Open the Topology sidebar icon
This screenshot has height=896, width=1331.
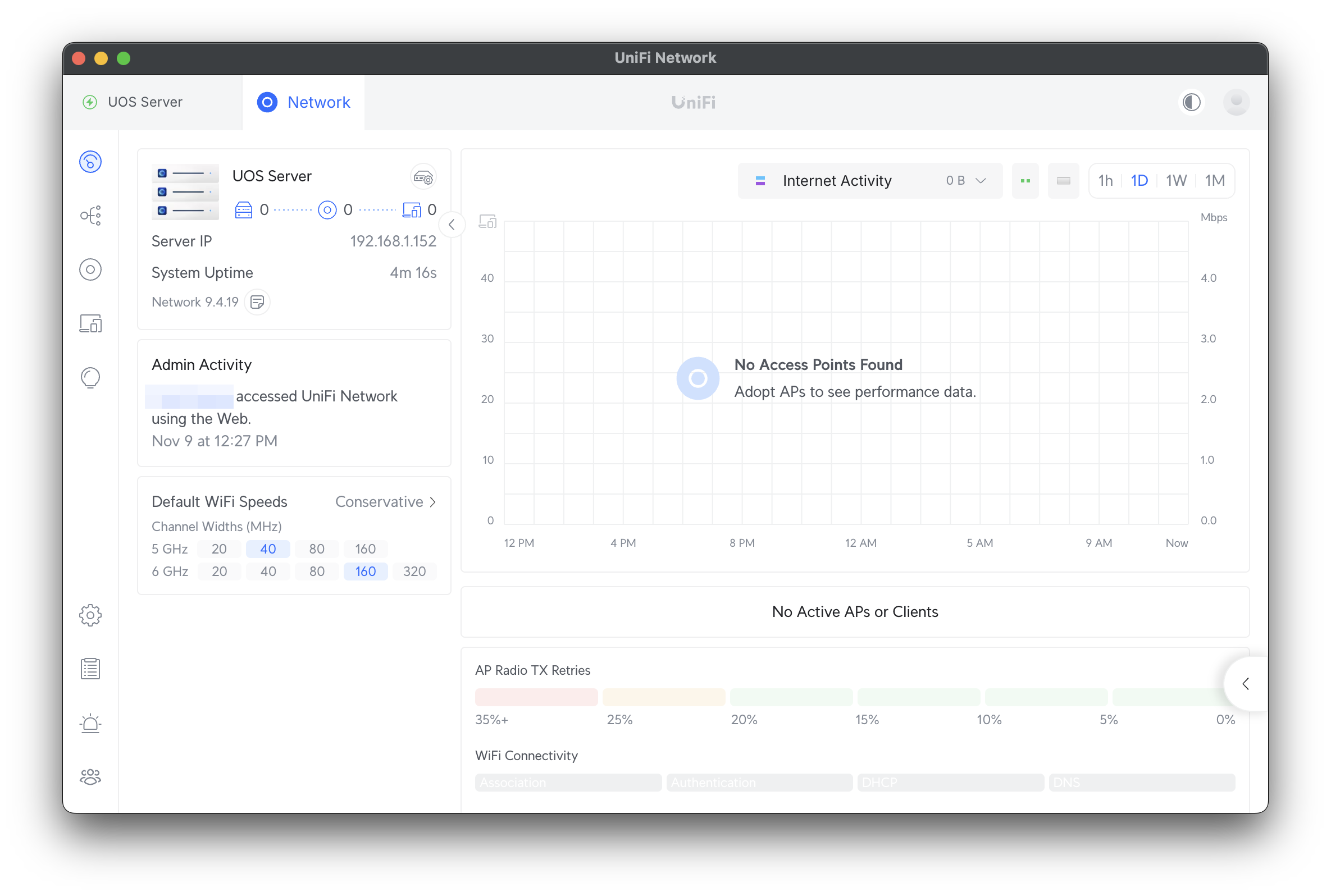coord(90,216)
